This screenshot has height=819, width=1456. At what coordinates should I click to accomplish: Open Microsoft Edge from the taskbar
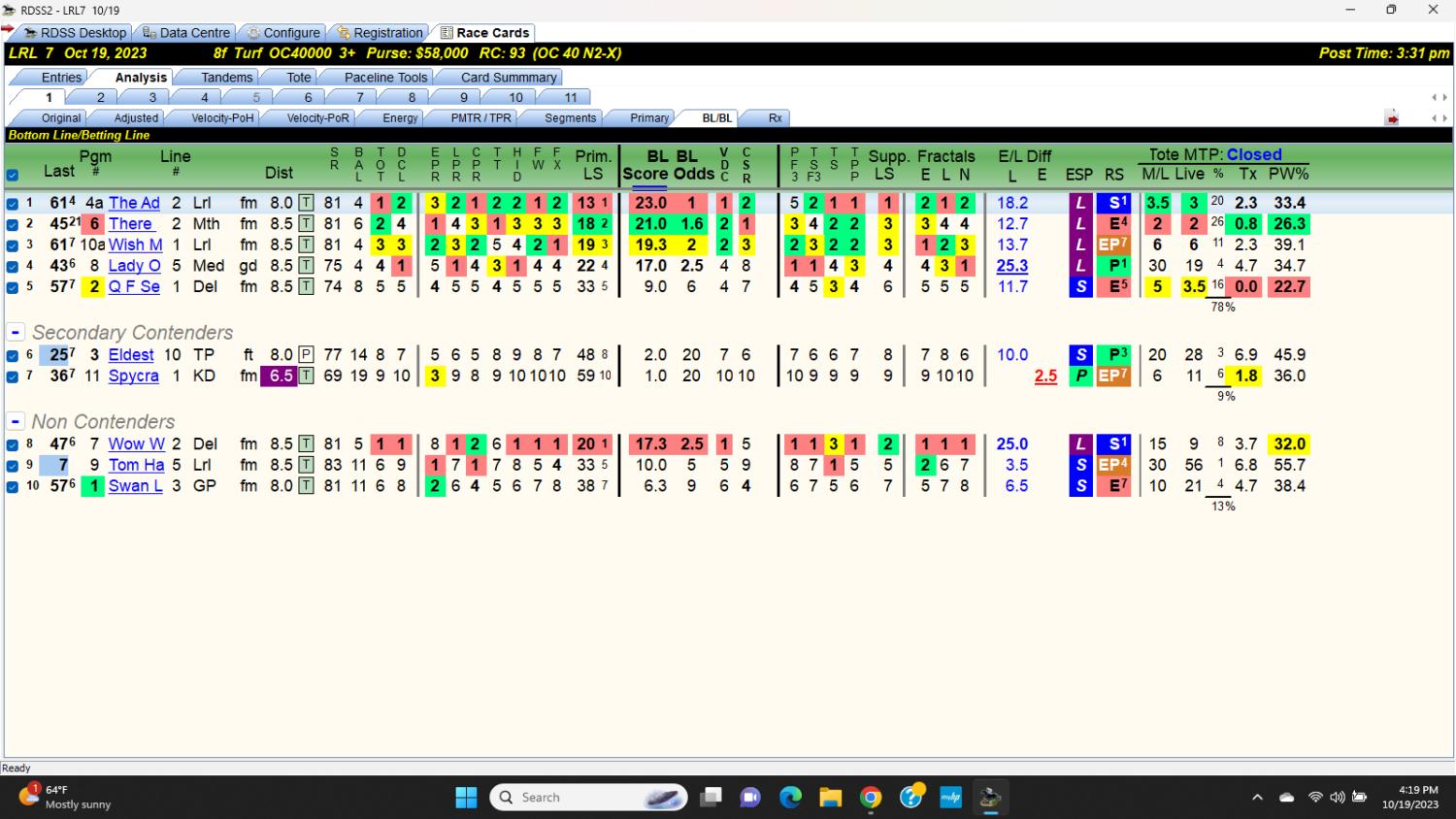[791, 798]
